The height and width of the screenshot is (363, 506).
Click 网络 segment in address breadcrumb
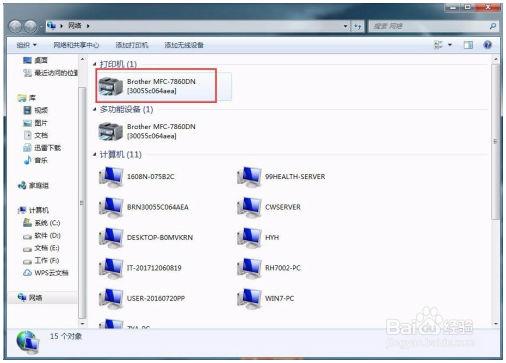point(75,26)
